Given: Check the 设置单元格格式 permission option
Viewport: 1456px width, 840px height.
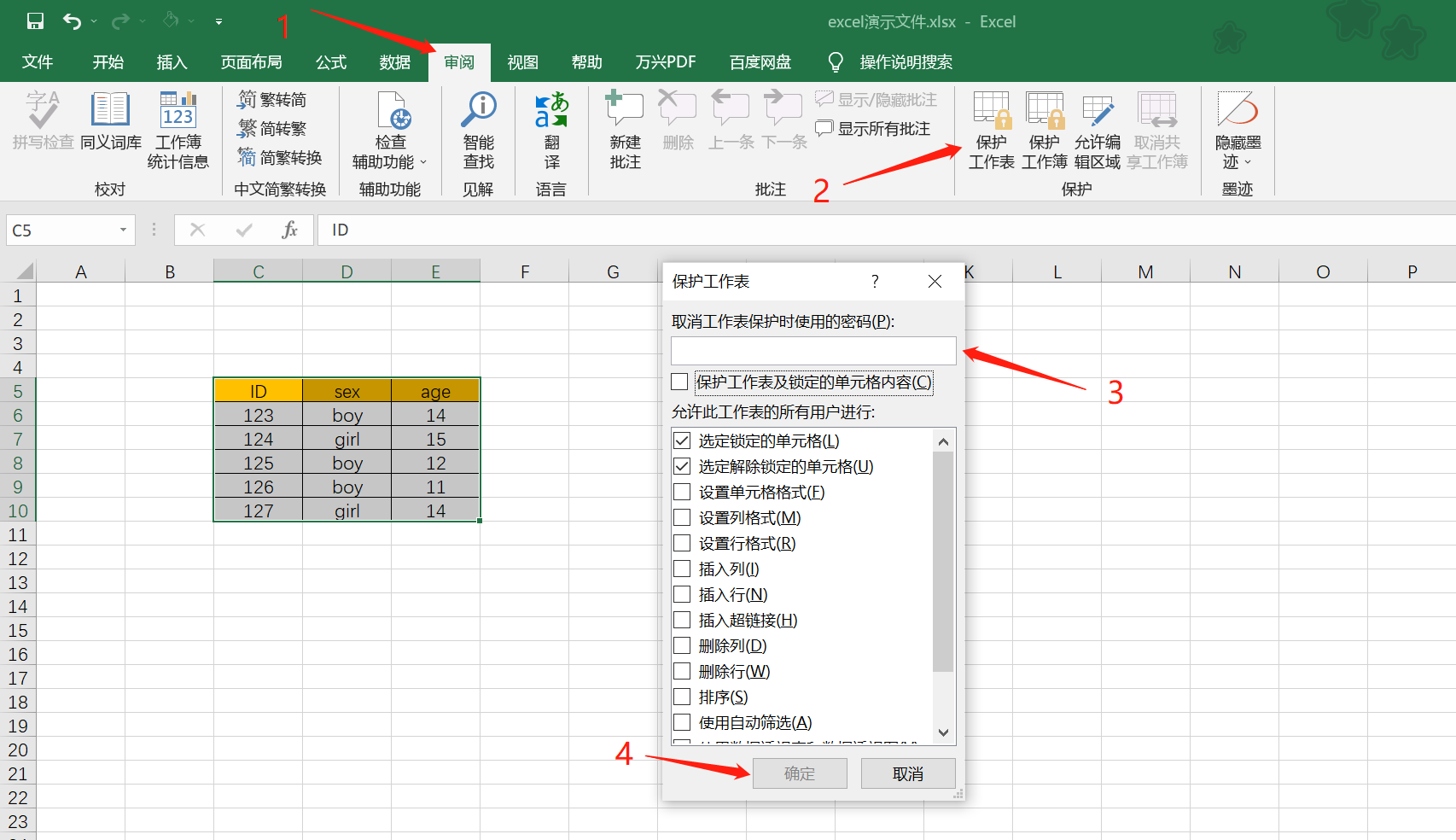Looking at the screenshot, I should 681,492.
